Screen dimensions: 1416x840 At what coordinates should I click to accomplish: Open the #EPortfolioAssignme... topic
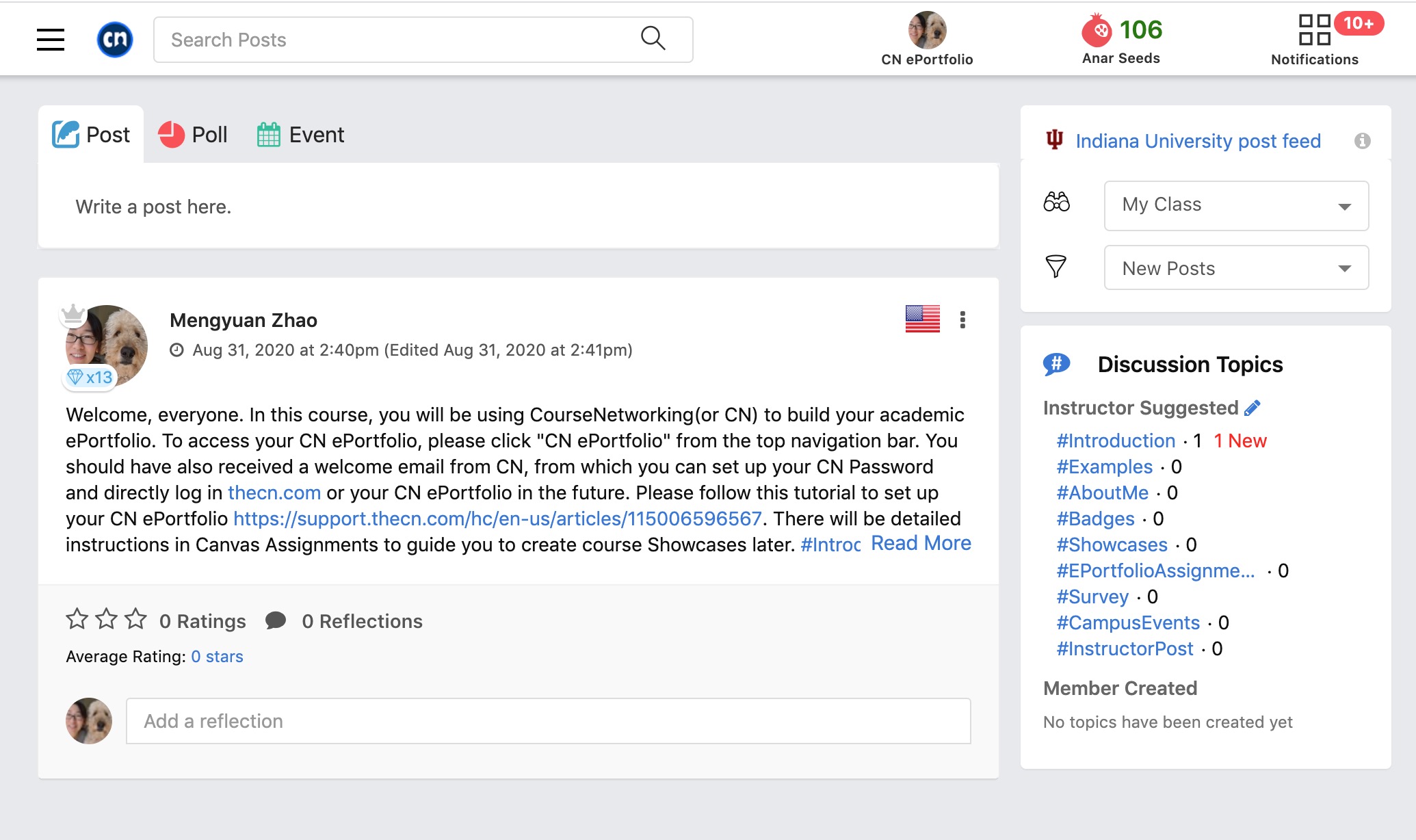(1155, 570)
